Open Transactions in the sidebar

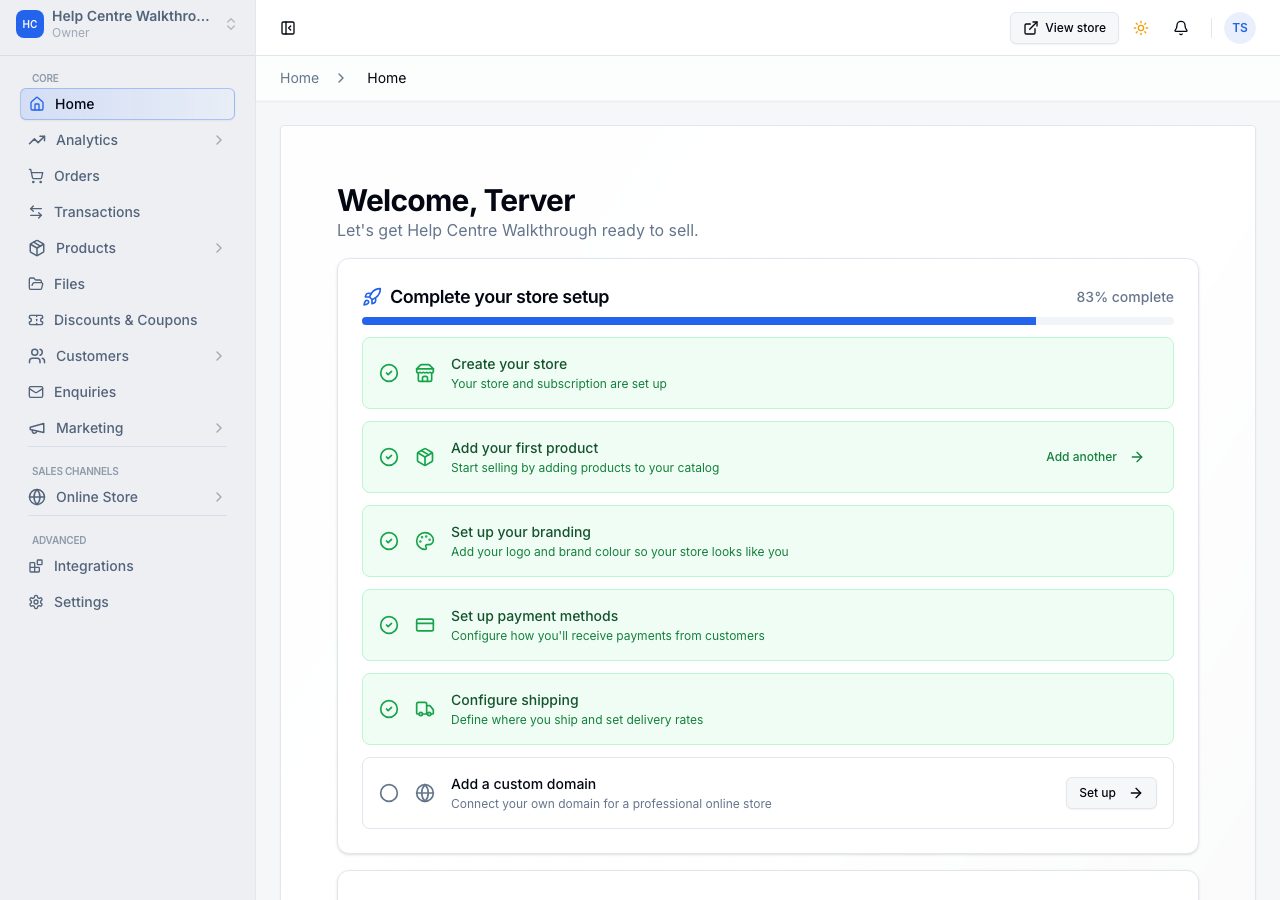127,212
